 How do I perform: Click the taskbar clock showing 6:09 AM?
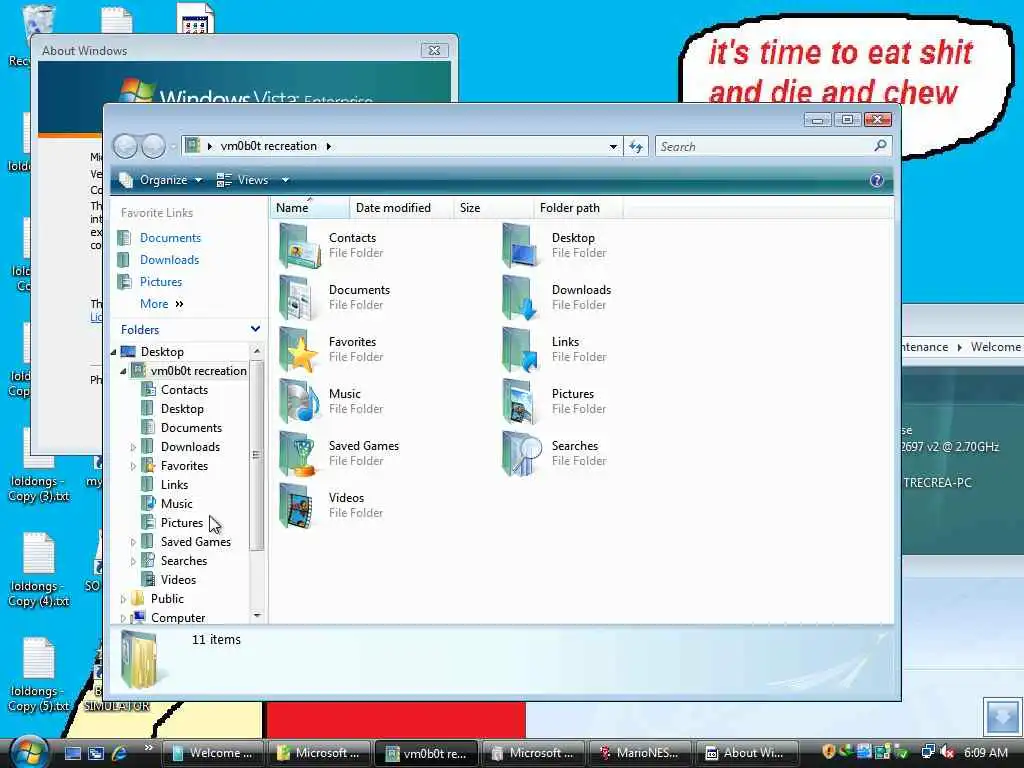coord(985,753)
